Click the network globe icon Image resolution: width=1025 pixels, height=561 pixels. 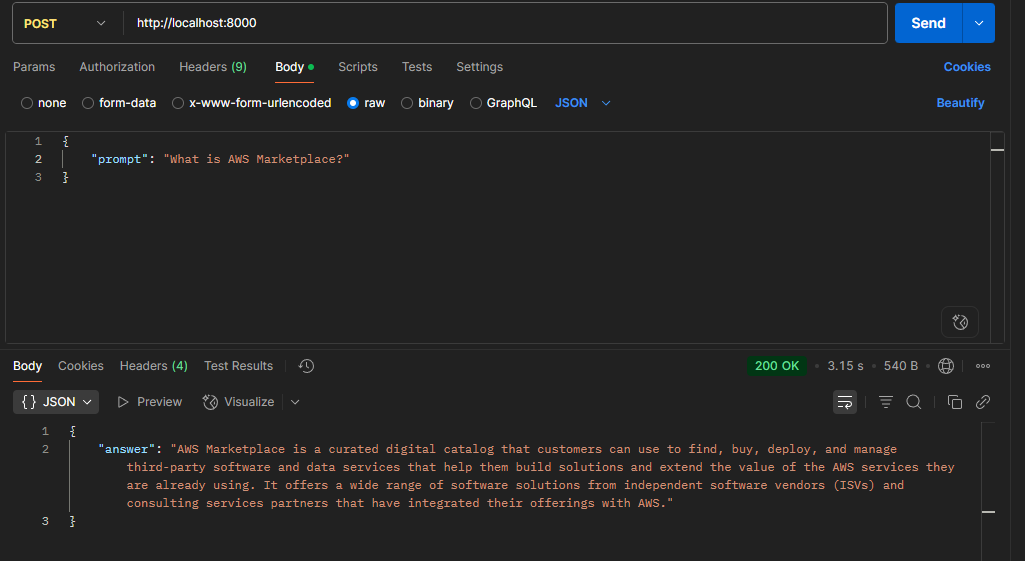(x=946, y=366)
